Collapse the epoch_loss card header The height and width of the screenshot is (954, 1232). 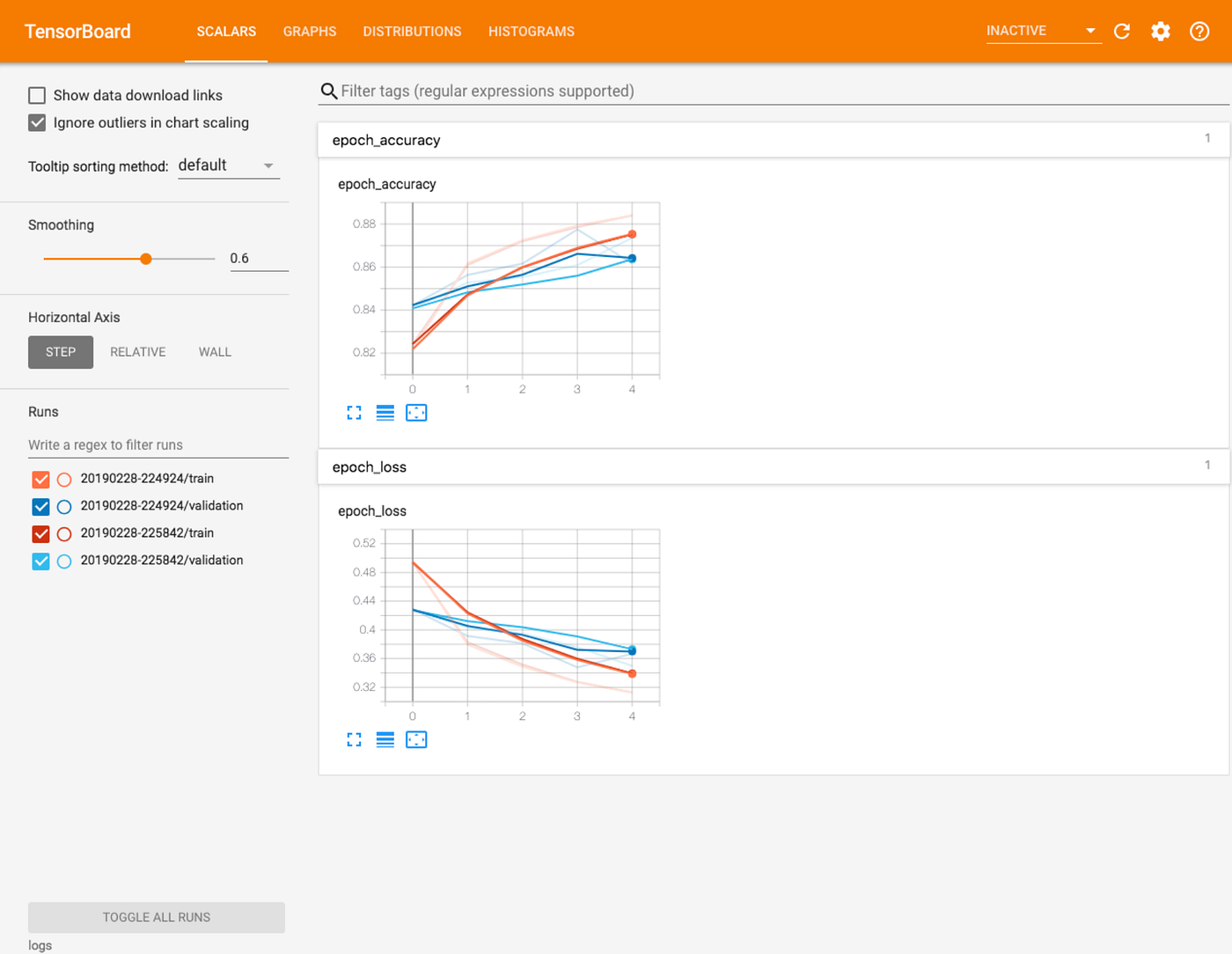(x=774, y=466)
